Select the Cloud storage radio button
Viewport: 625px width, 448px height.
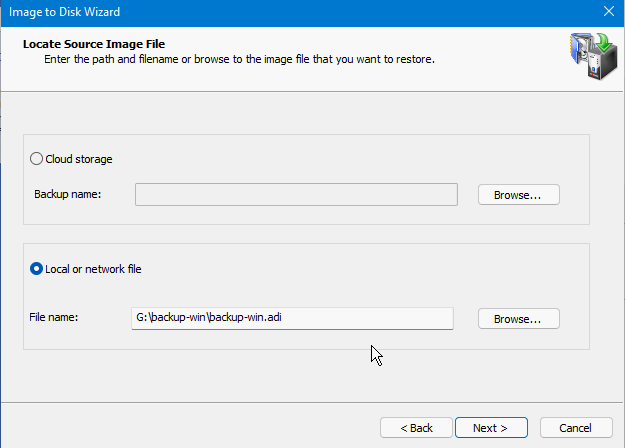(x=37, y=159)
